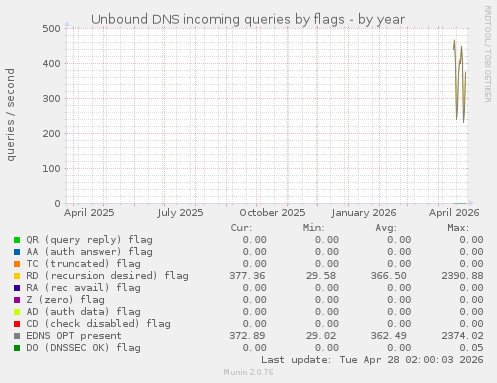This screenshot has height=383, width=497.
Task: Click the CD check disabled red swatch
Action: 17,324
